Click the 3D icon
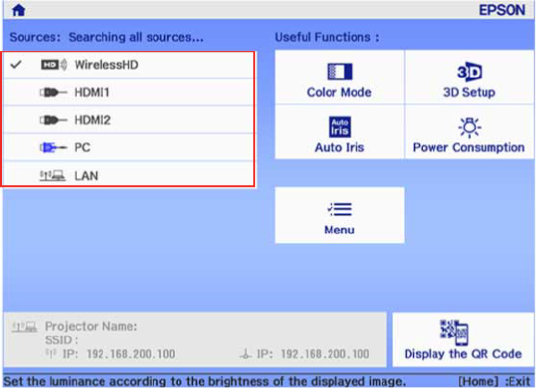 (x=469, y=71)
